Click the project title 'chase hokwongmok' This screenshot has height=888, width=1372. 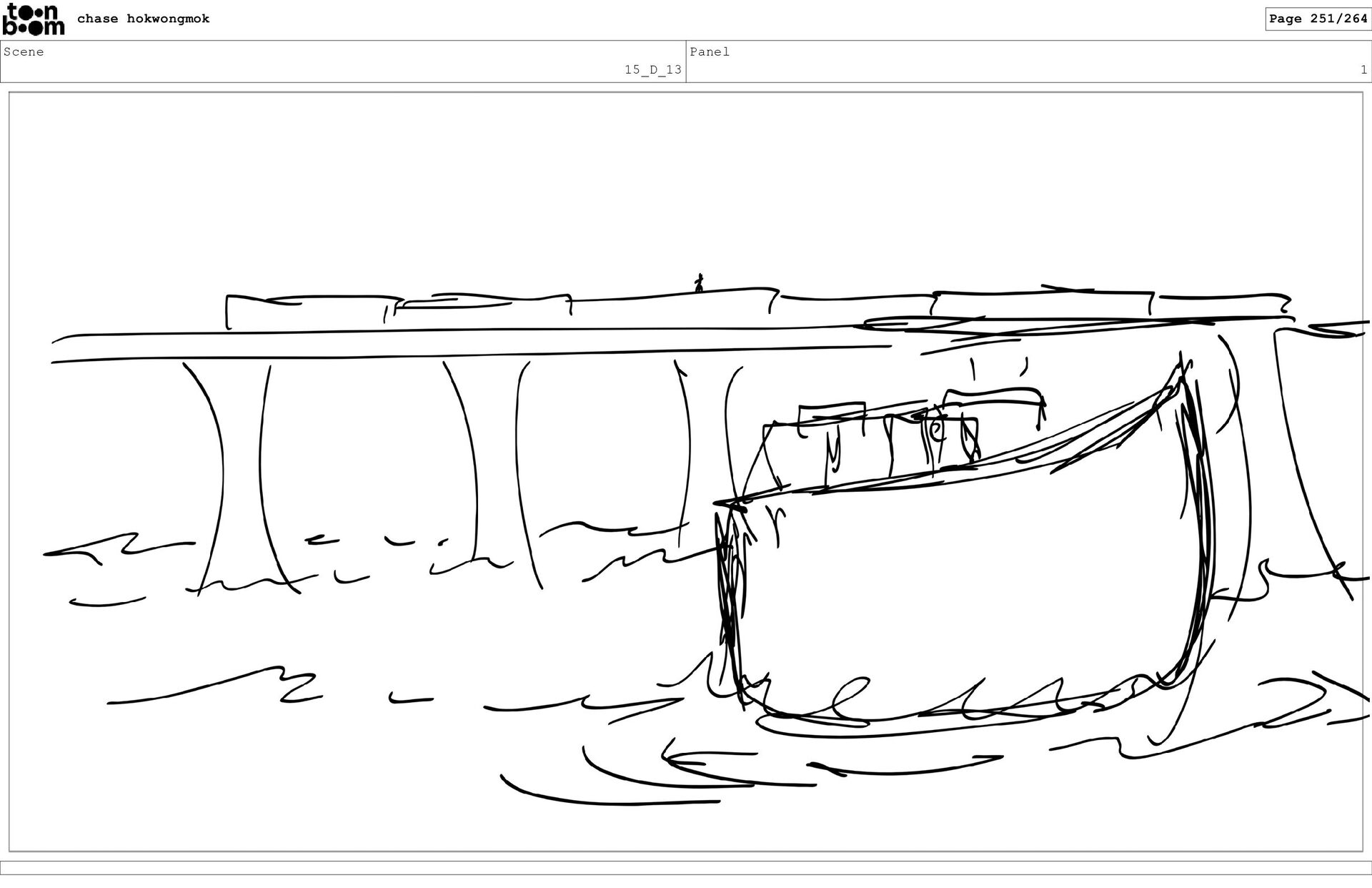point(143,19)
